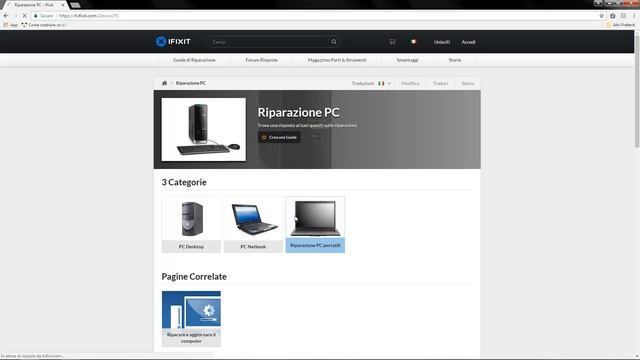Open Riparazione PC portatili category
The width and height of the screenshot is (640, 360).
(315, 225)
